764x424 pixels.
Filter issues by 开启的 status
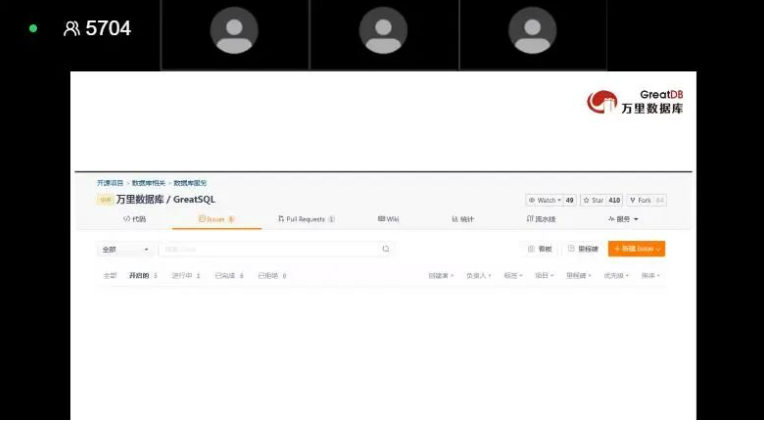143,276
